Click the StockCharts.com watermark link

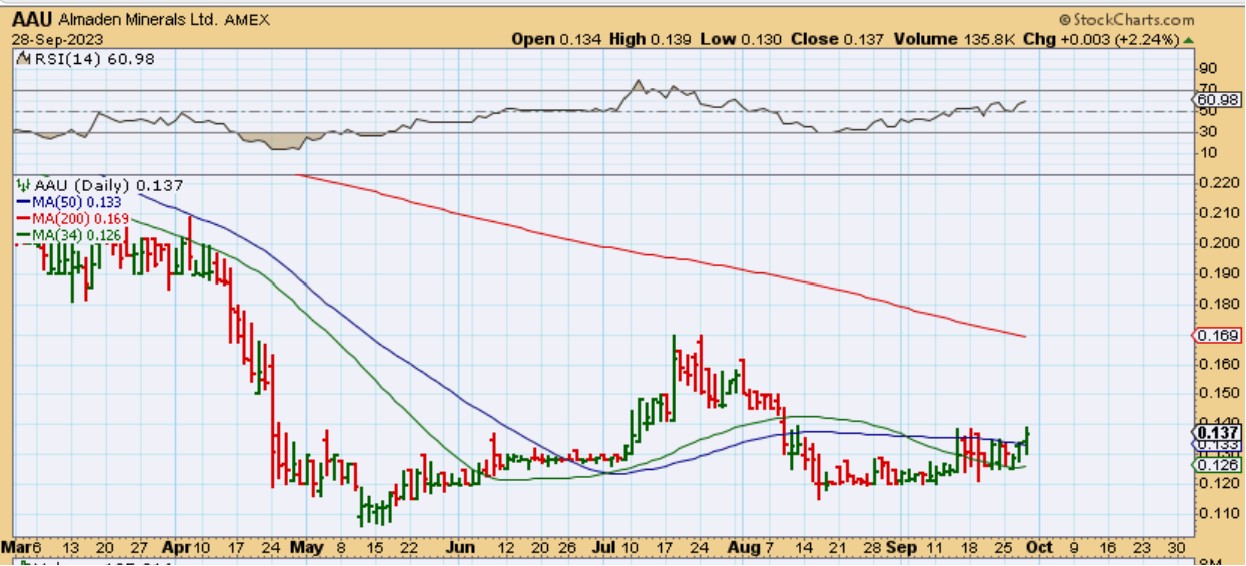pos(1126,20)
